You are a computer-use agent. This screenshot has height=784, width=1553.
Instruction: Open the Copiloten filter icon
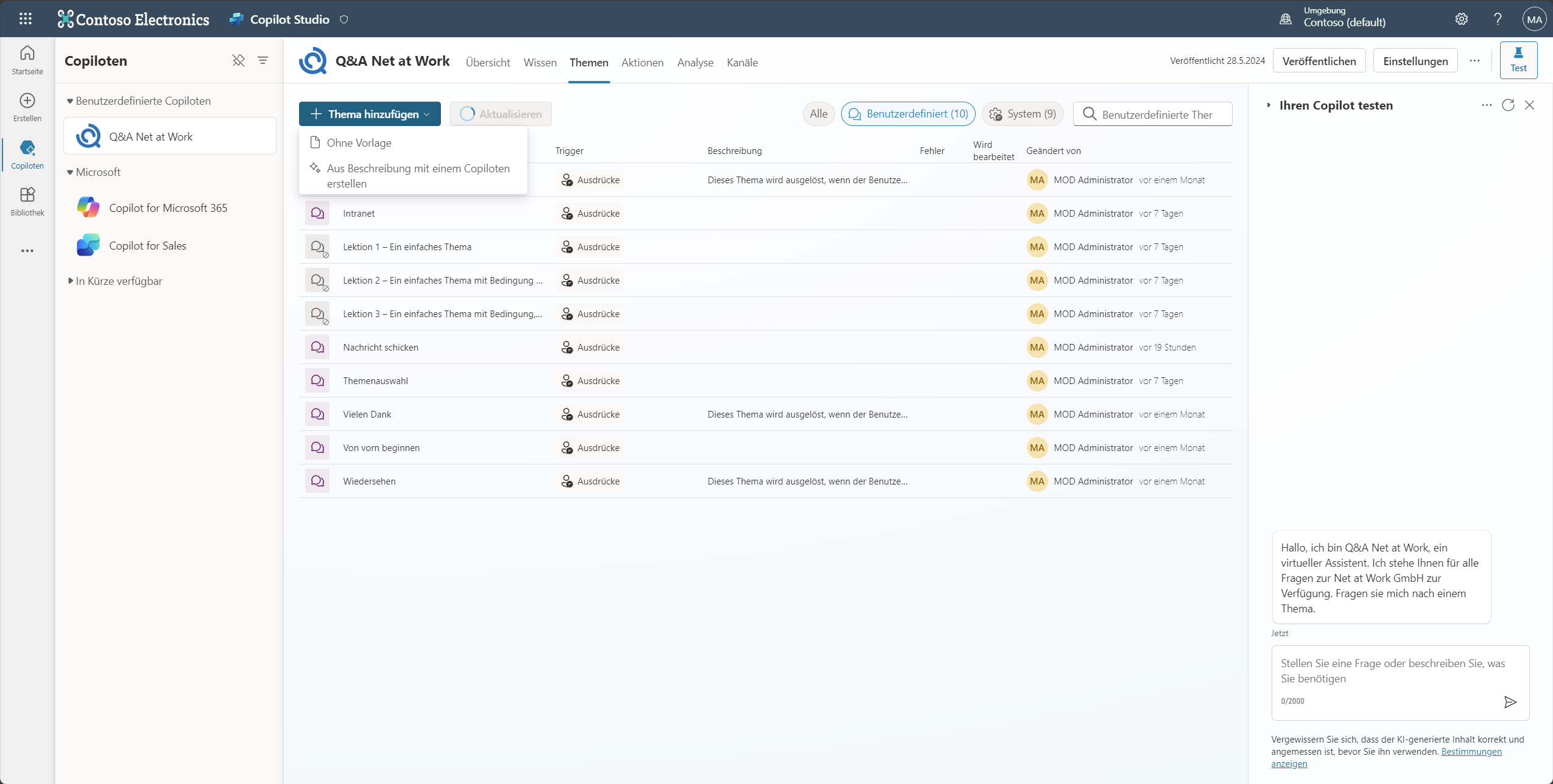coord(262,60)
